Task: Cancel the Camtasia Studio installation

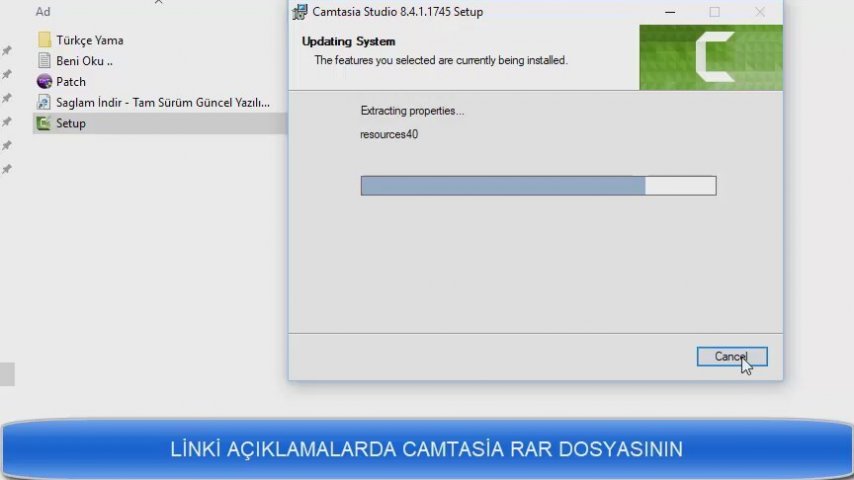Action: [731, 357]
